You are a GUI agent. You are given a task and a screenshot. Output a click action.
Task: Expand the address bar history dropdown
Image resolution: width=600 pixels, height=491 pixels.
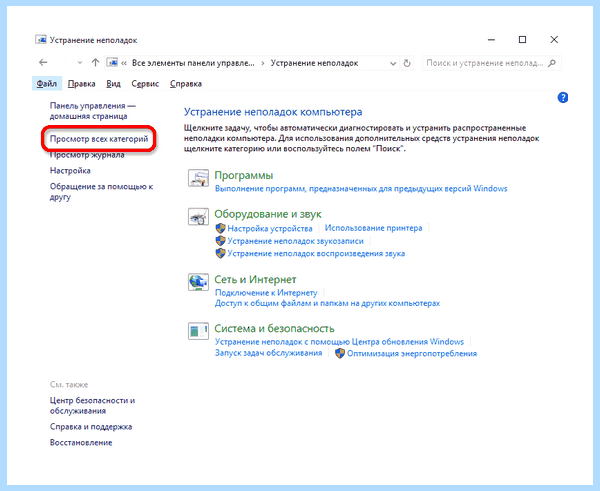(393, 64)
